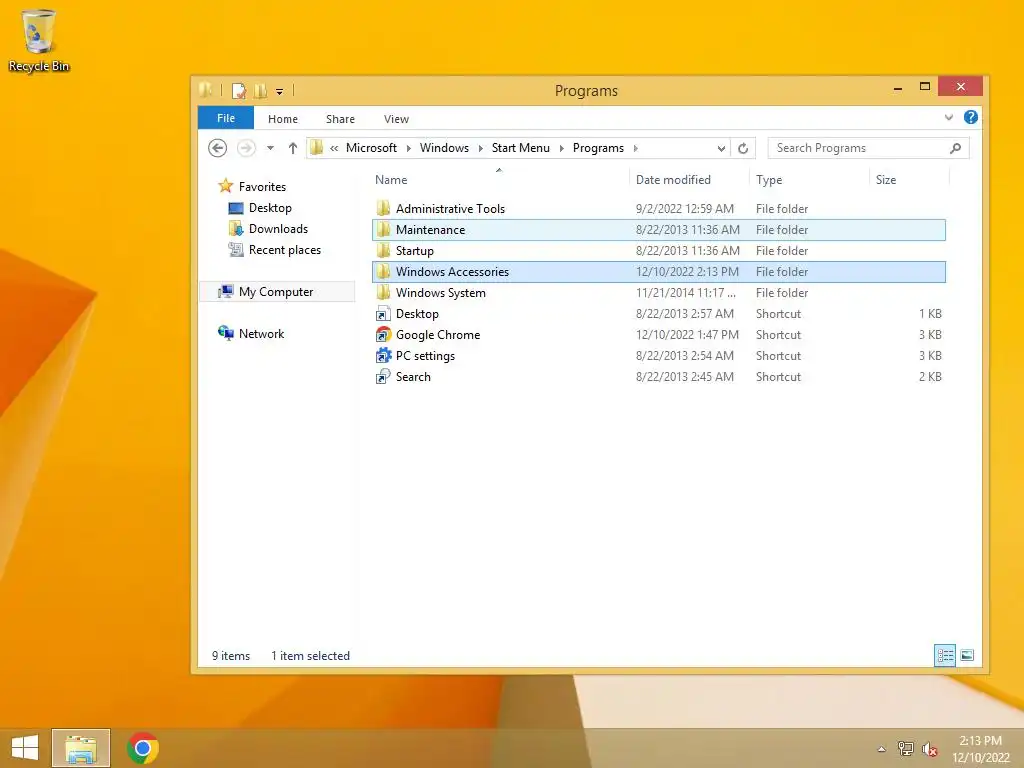Switch to the Share ribbon tab
Viewport: 1024px width, 768px height.
pyautogui.click(x=340, y=119)
